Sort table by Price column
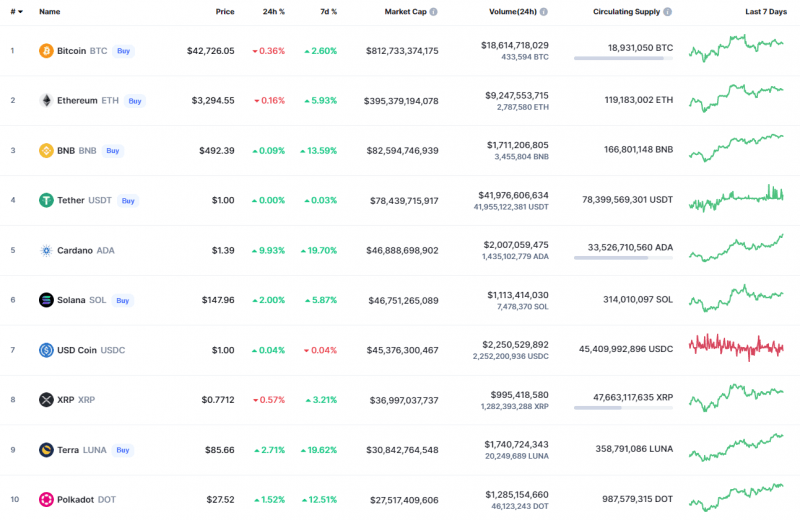 [225, 12]
